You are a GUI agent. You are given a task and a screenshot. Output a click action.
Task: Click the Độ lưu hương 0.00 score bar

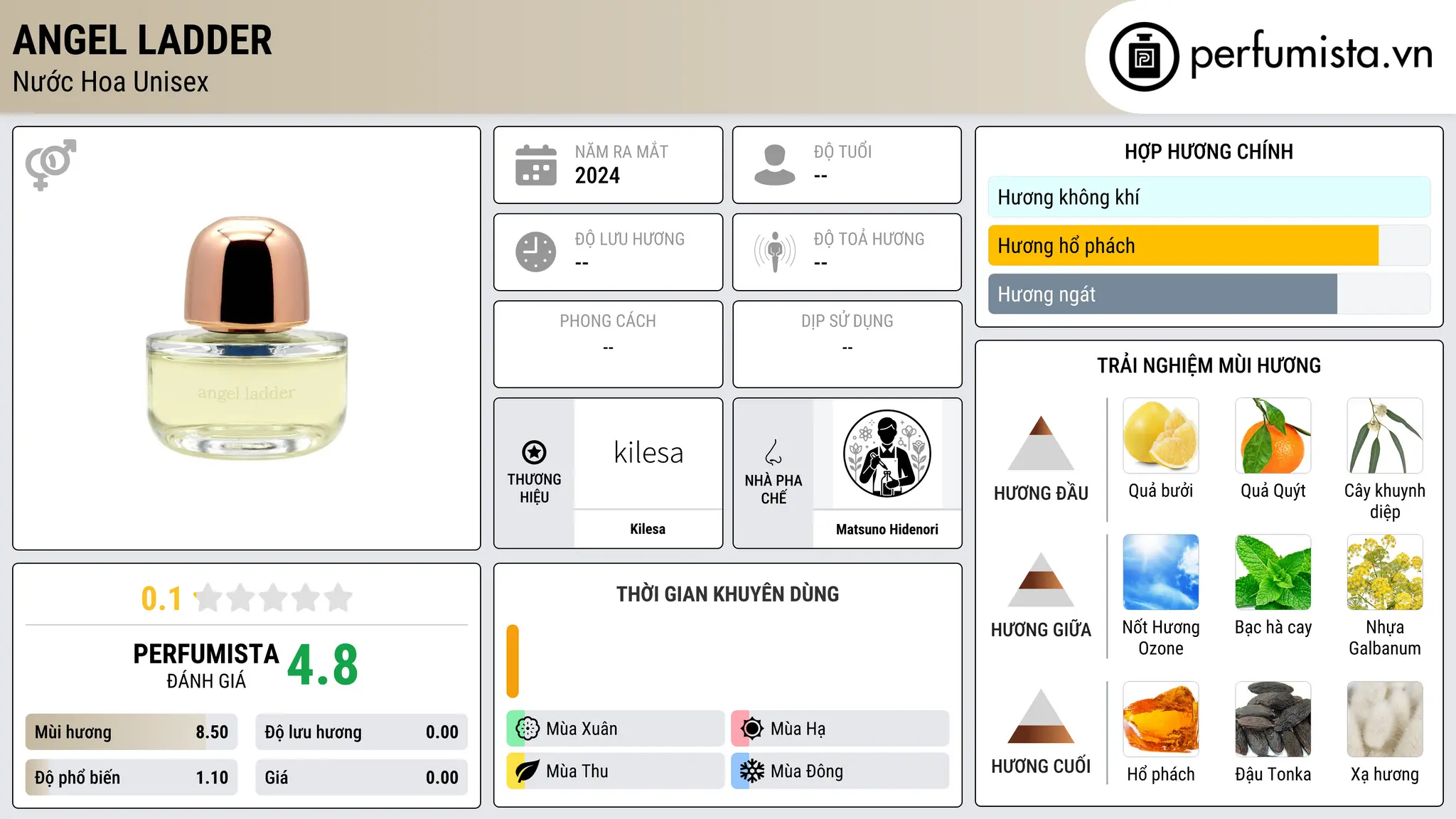coord(362,732)
